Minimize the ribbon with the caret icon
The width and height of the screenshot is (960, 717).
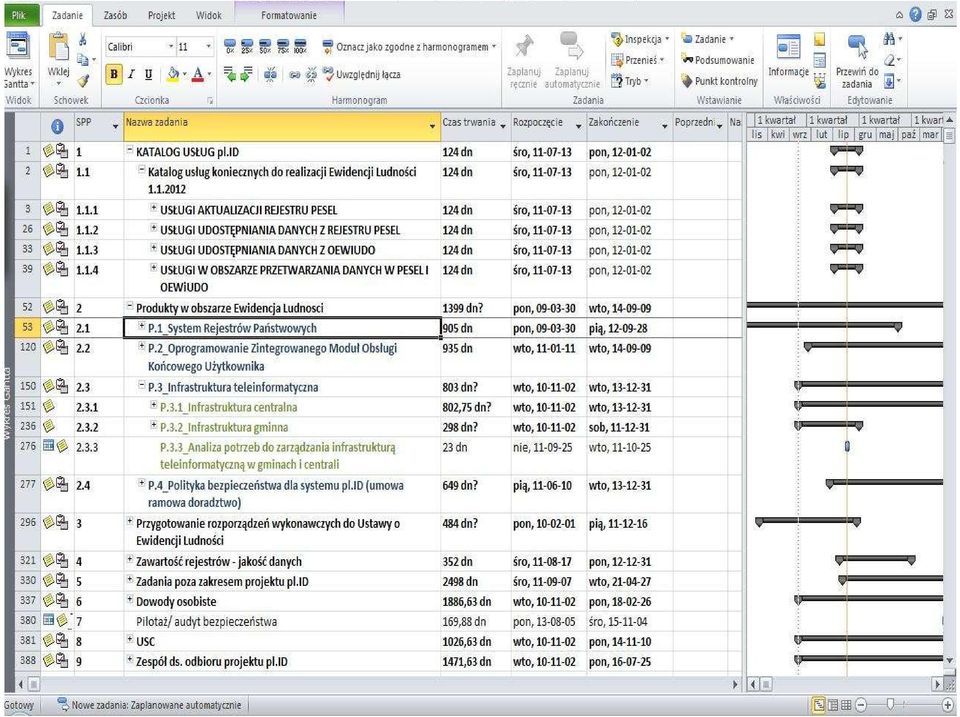tap(899, 15)
